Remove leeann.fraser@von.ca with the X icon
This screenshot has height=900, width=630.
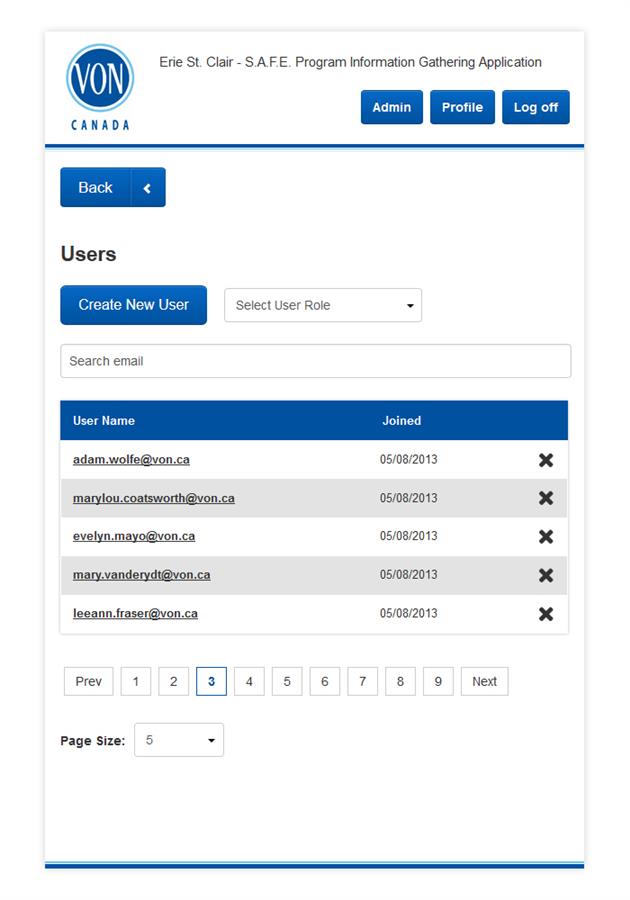pos(546,614)
